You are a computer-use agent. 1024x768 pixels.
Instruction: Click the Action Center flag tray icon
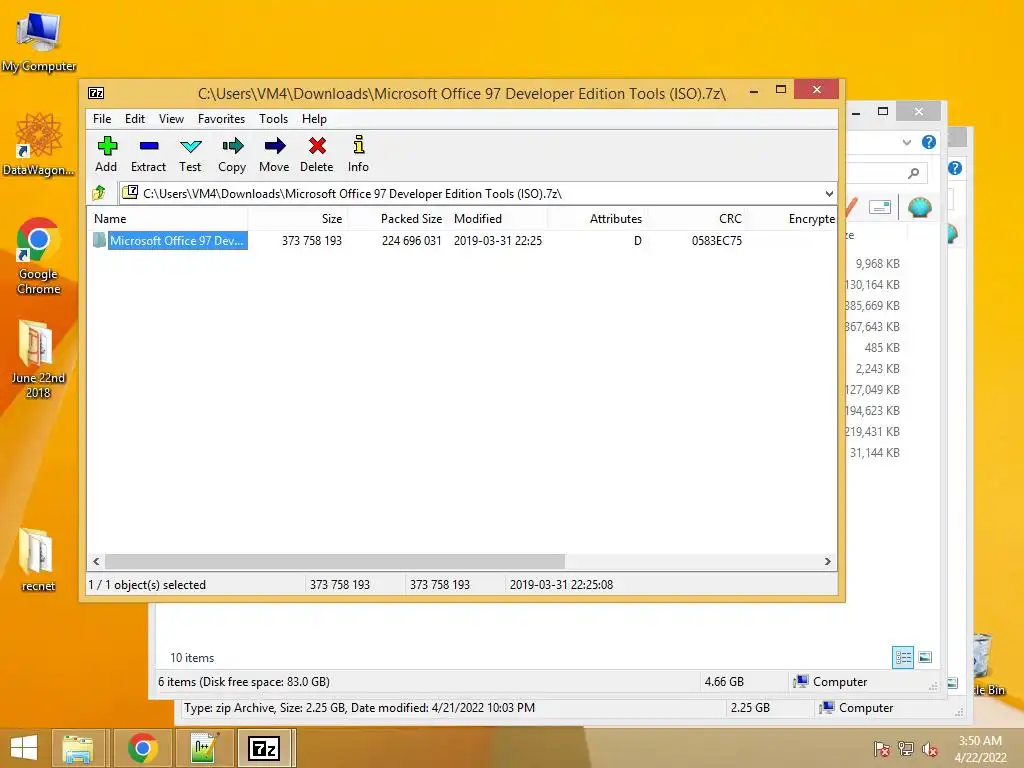[x=881, y=749]
